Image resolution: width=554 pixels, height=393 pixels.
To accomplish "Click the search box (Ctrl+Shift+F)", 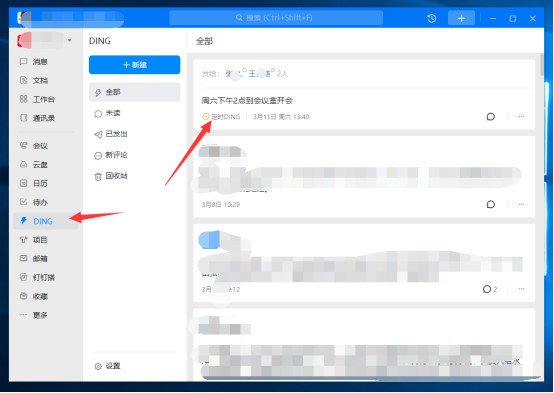I will point(276,18).
